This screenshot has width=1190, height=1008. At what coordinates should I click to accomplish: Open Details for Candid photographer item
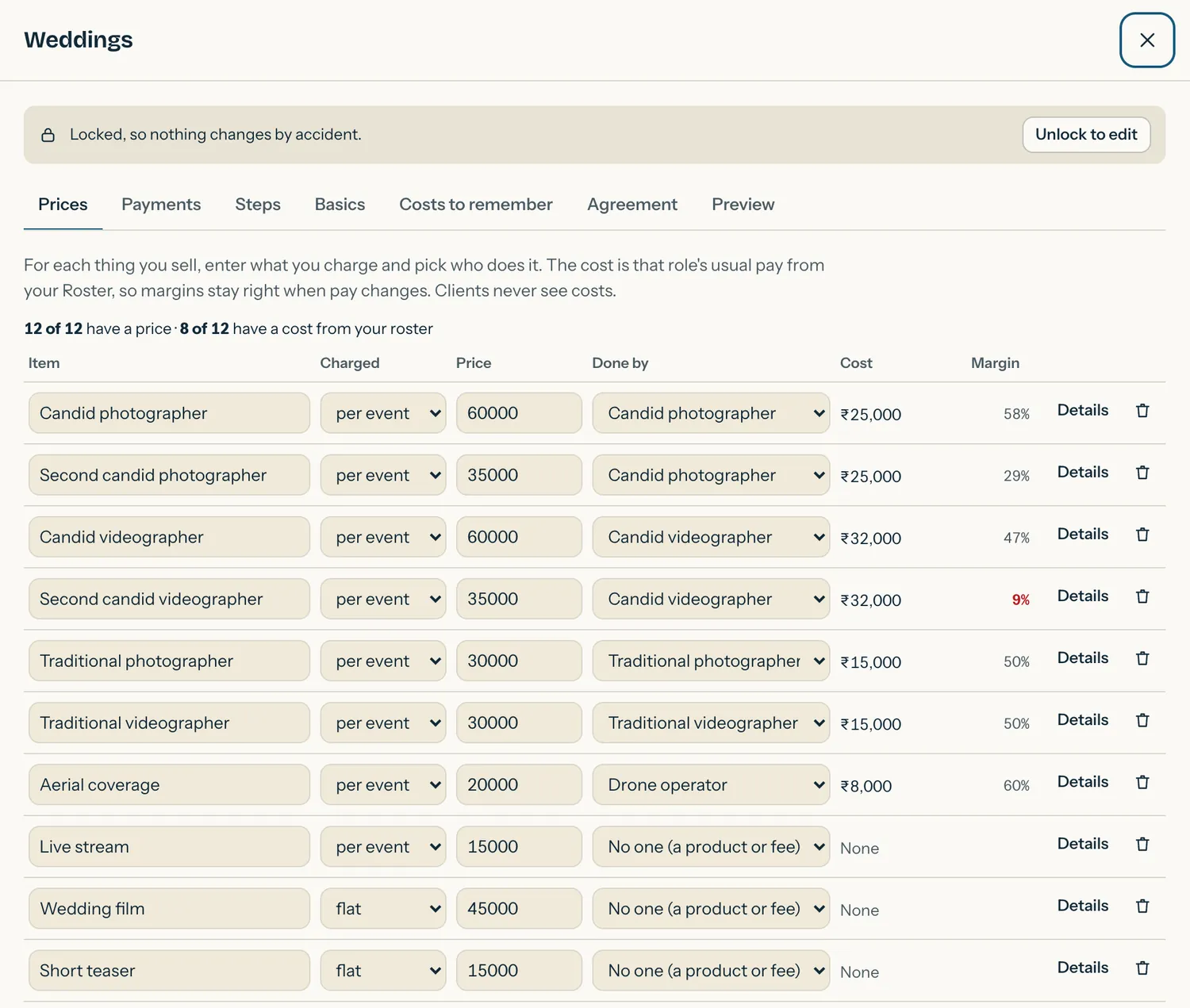1083,410
